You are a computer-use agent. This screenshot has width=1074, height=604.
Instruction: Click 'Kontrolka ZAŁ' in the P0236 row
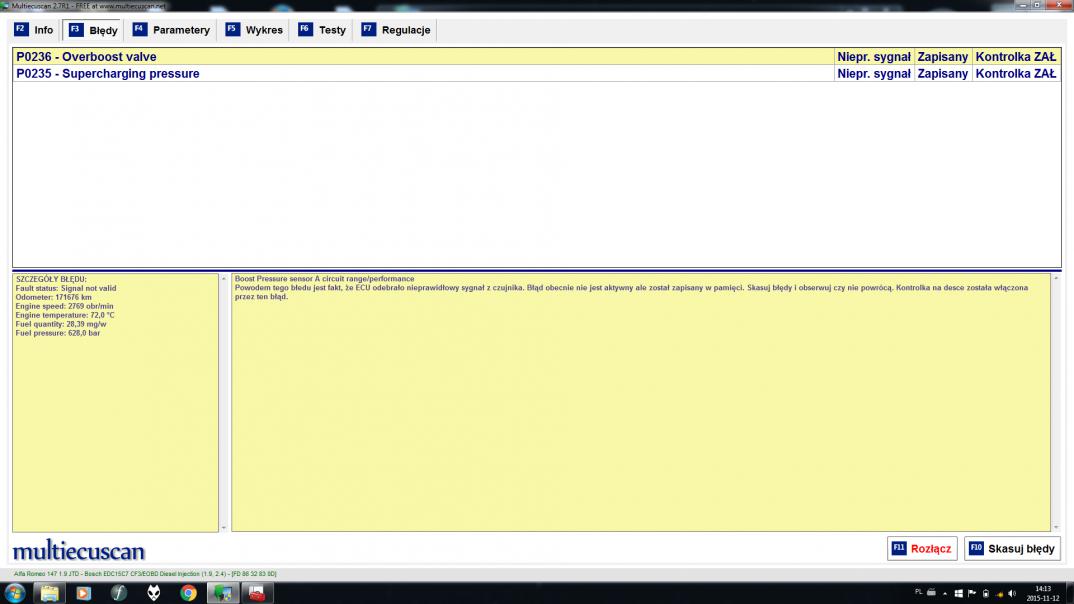[1015, 57]
